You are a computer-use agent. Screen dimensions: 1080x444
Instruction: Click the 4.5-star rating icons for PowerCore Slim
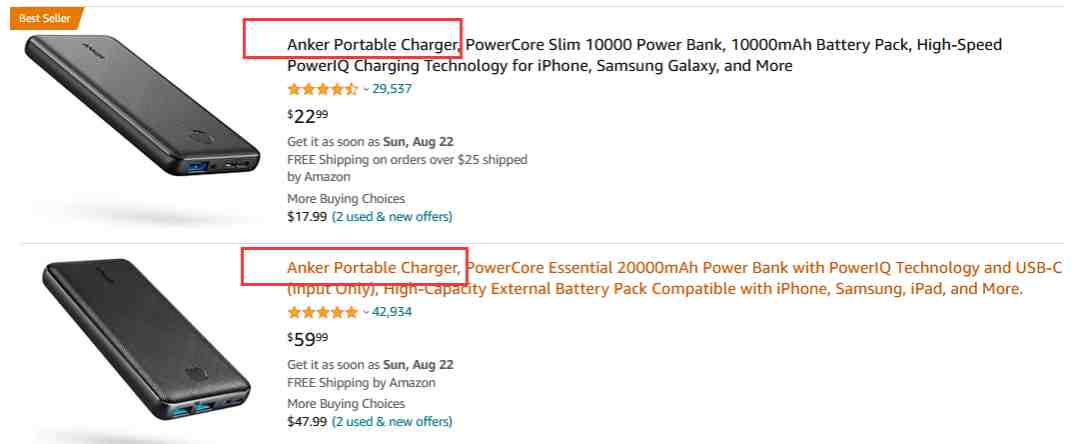[322, 89]
